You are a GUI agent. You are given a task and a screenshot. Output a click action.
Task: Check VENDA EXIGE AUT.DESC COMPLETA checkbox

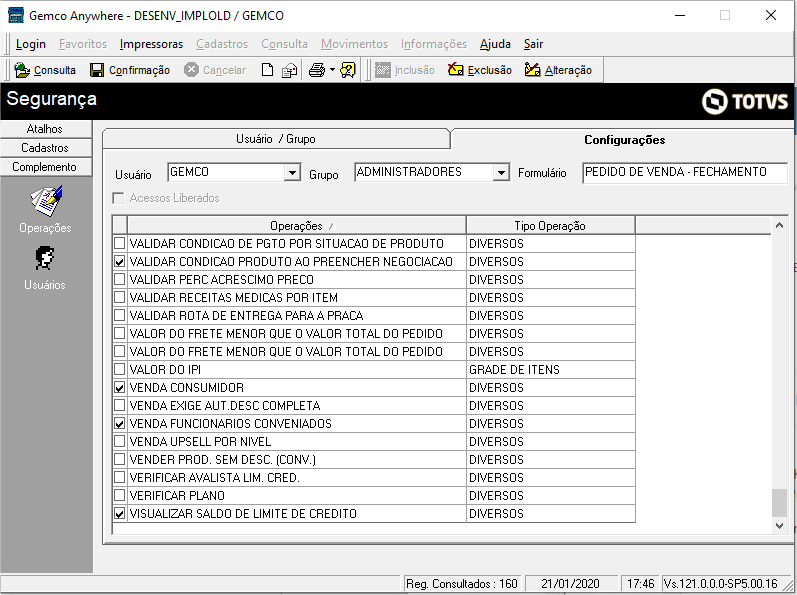[119, 405]
